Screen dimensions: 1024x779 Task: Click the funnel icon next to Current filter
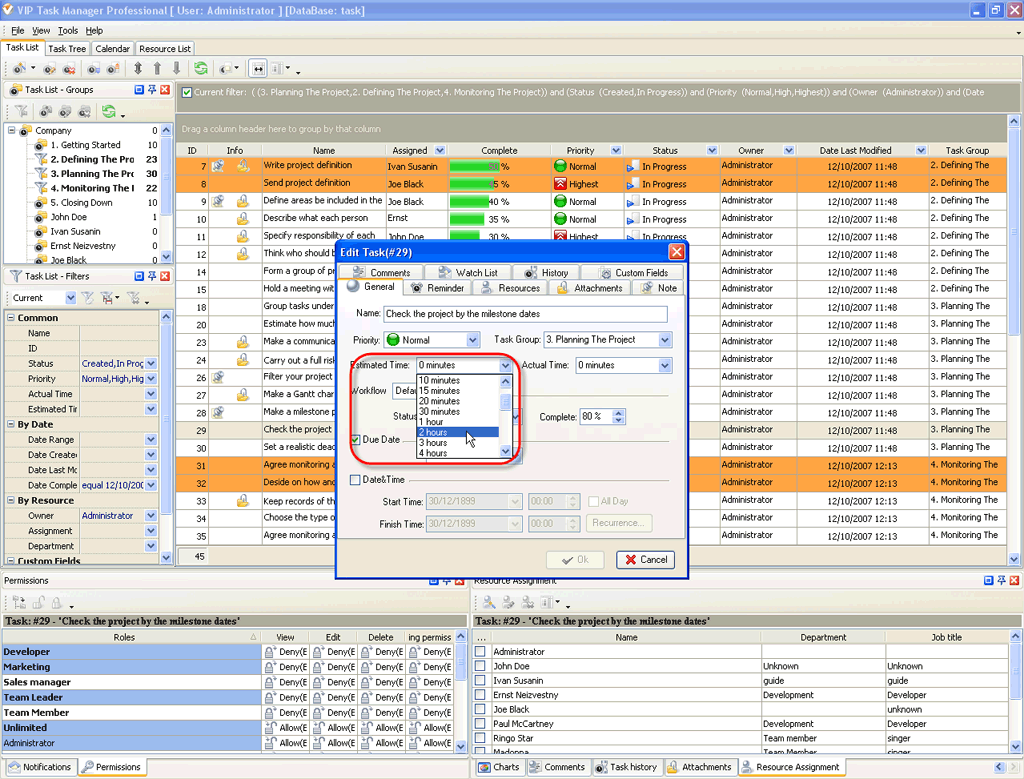coord(88,298)
